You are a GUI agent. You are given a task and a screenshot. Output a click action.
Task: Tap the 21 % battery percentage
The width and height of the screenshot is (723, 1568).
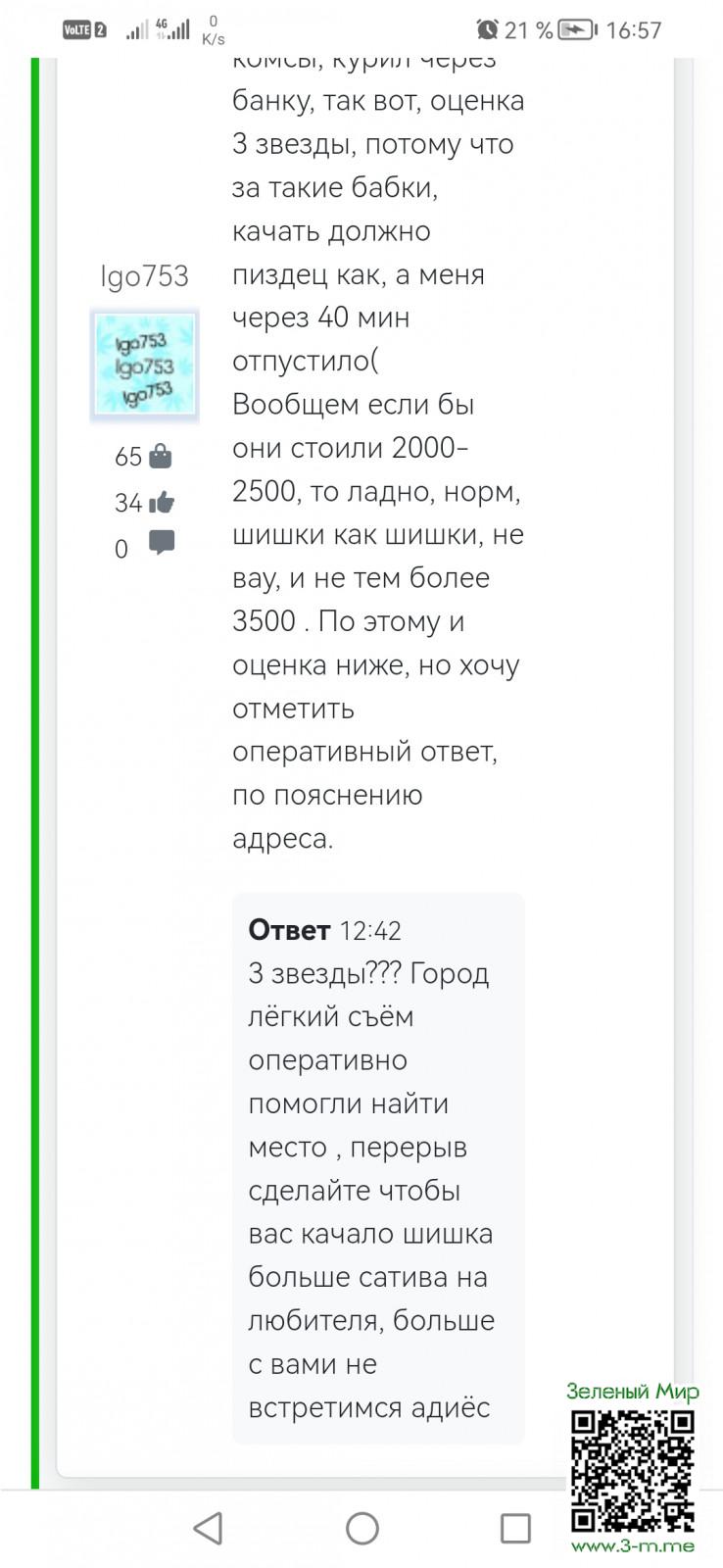(x=529, y=30)
